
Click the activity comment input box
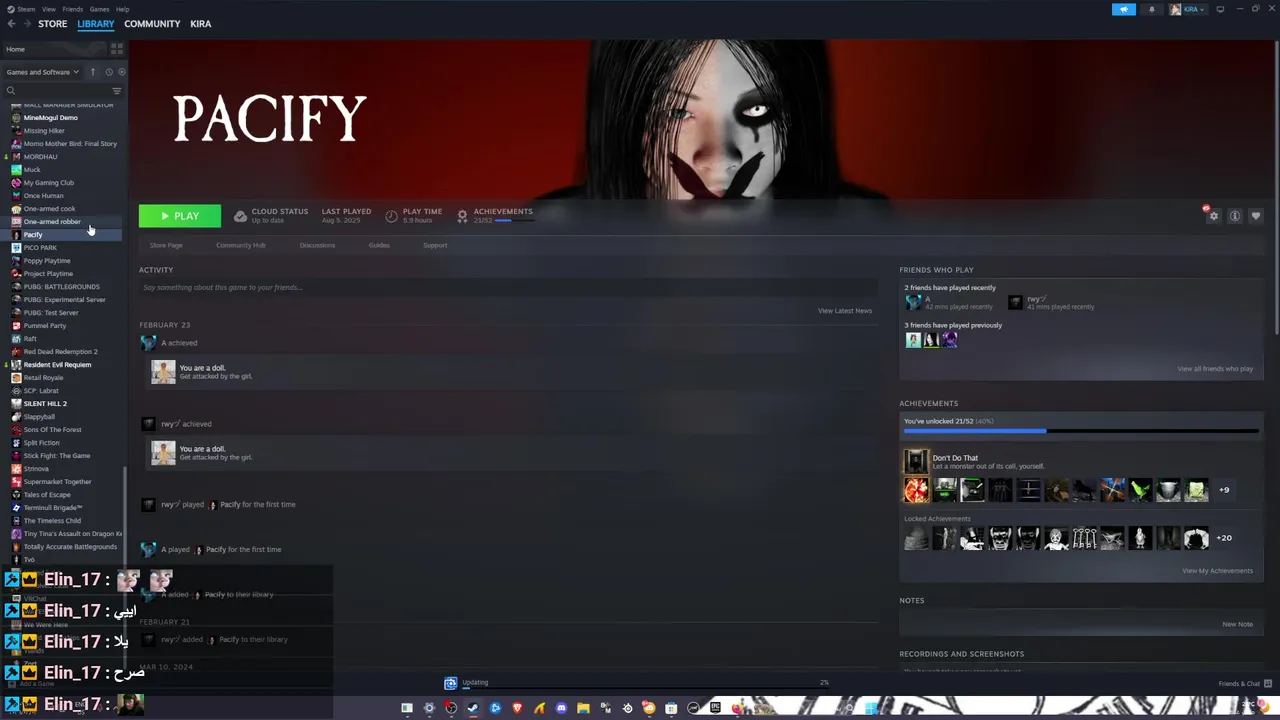click(508, 288)
